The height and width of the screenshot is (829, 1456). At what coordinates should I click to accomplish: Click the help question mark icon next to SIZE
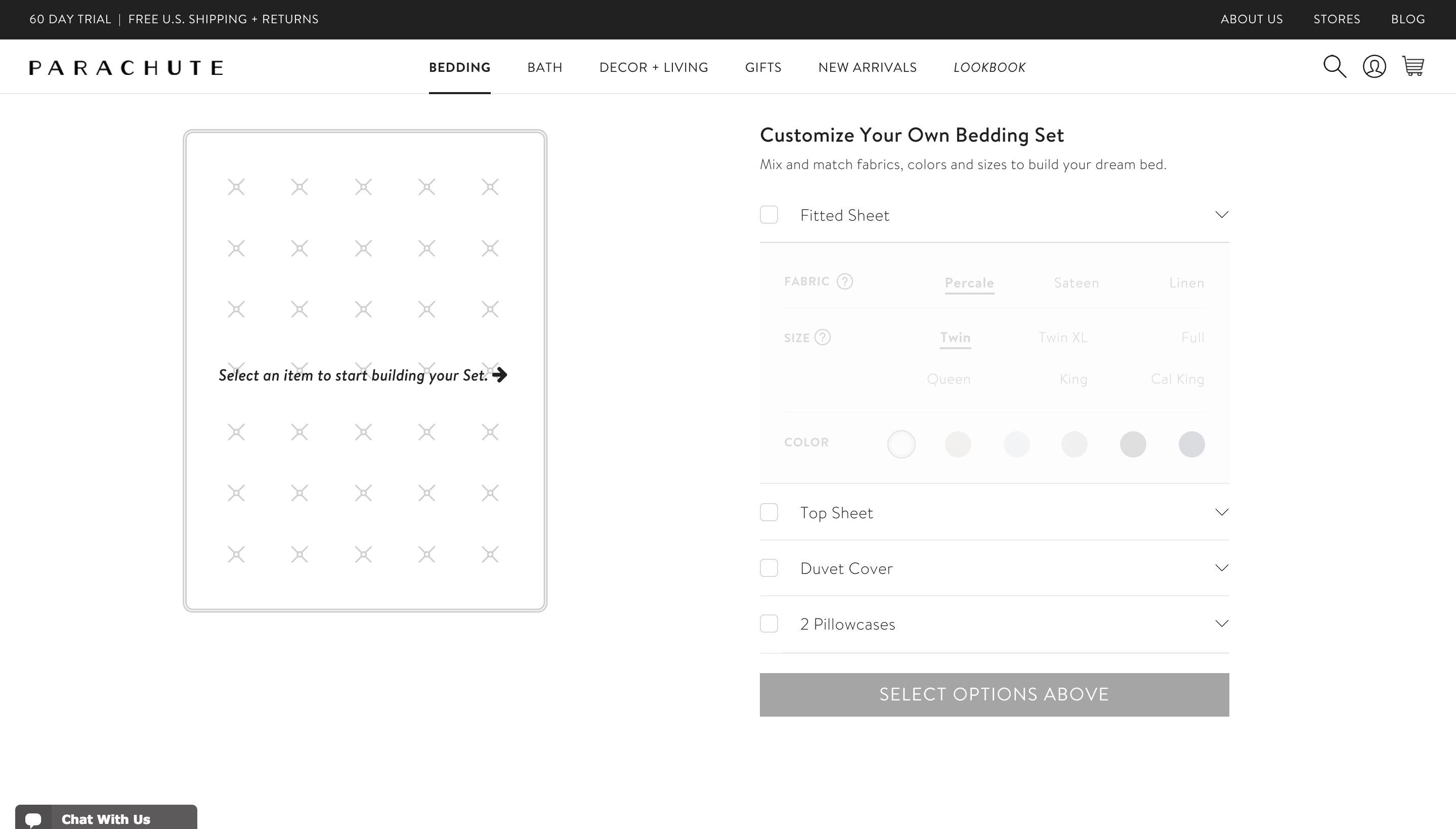point(823,337)
